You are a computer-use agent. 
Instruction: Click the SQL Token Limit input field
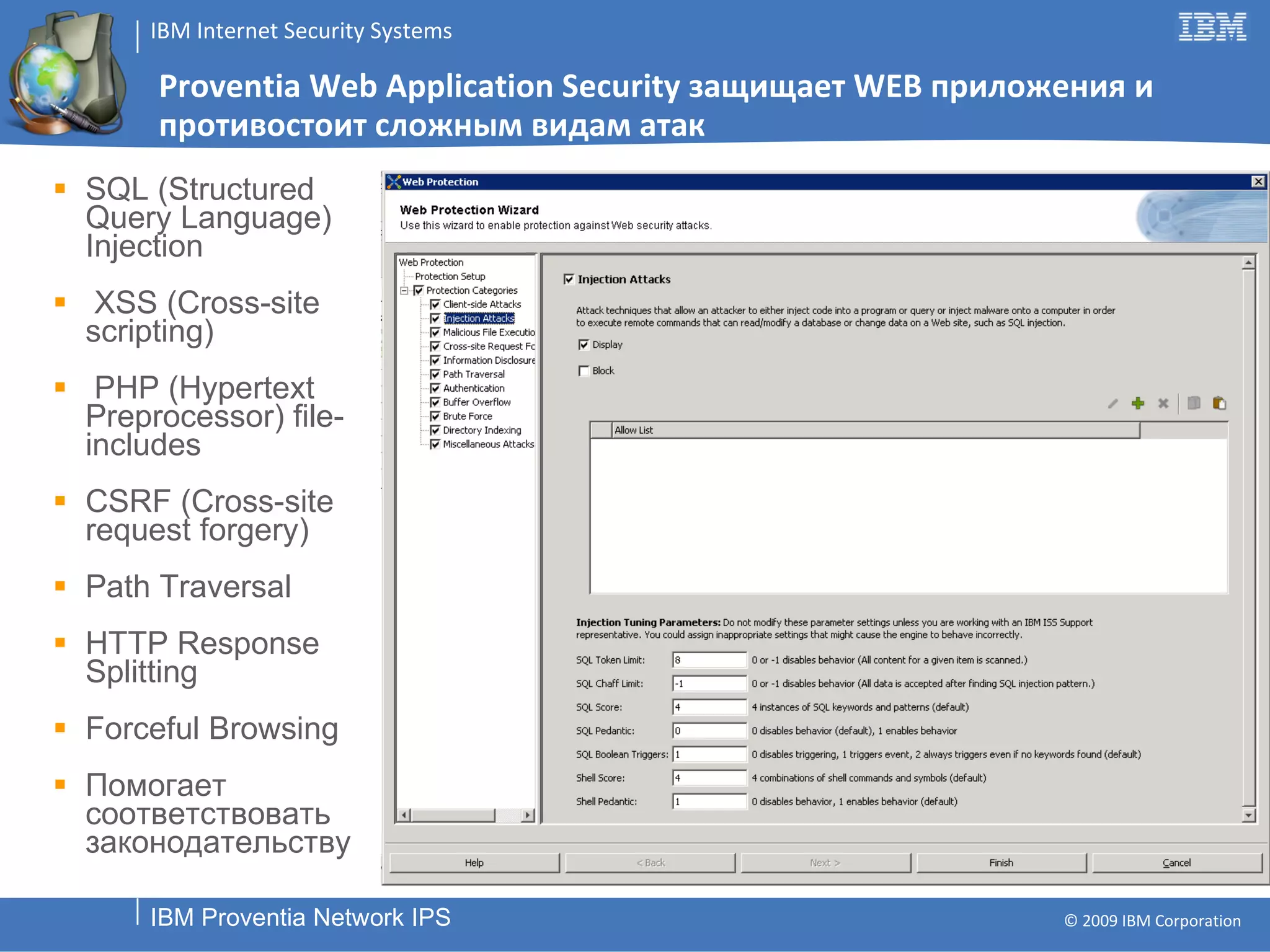click(x=709, y=660)
